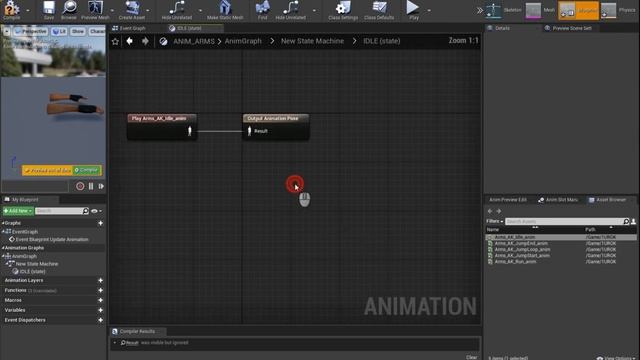Open the Filters dropdown in Asset Browser

point(495,221)
